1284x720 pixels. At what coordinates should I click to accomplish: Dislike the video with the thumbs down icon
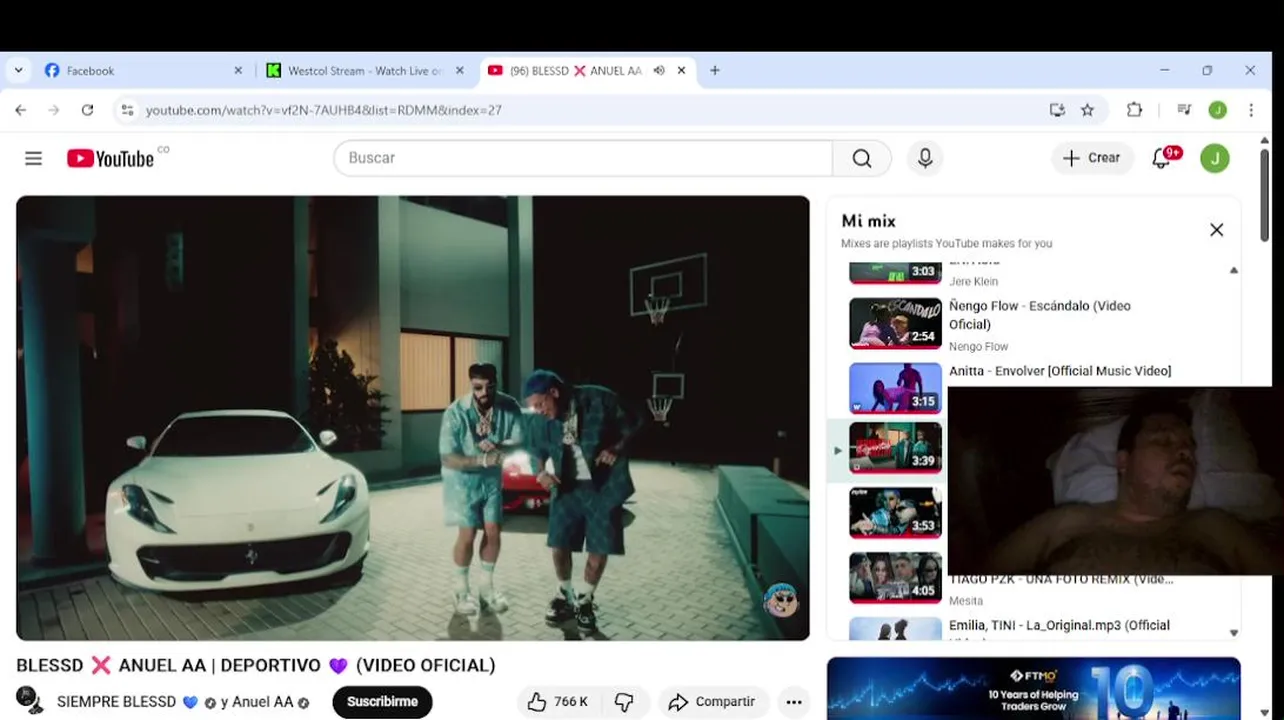point(624,702)
